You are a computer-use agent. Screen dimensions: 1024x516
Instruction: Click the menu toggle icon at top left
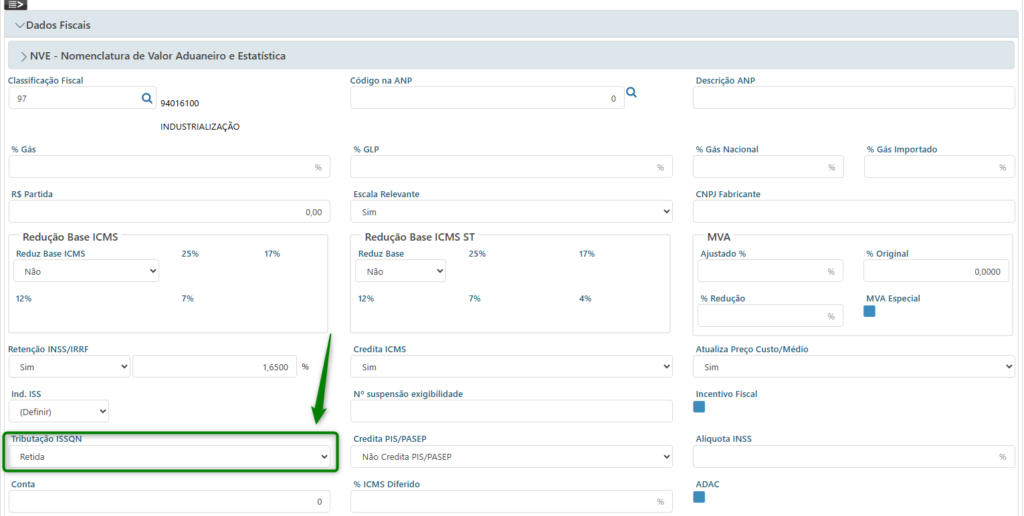click(x=16, y=4)
